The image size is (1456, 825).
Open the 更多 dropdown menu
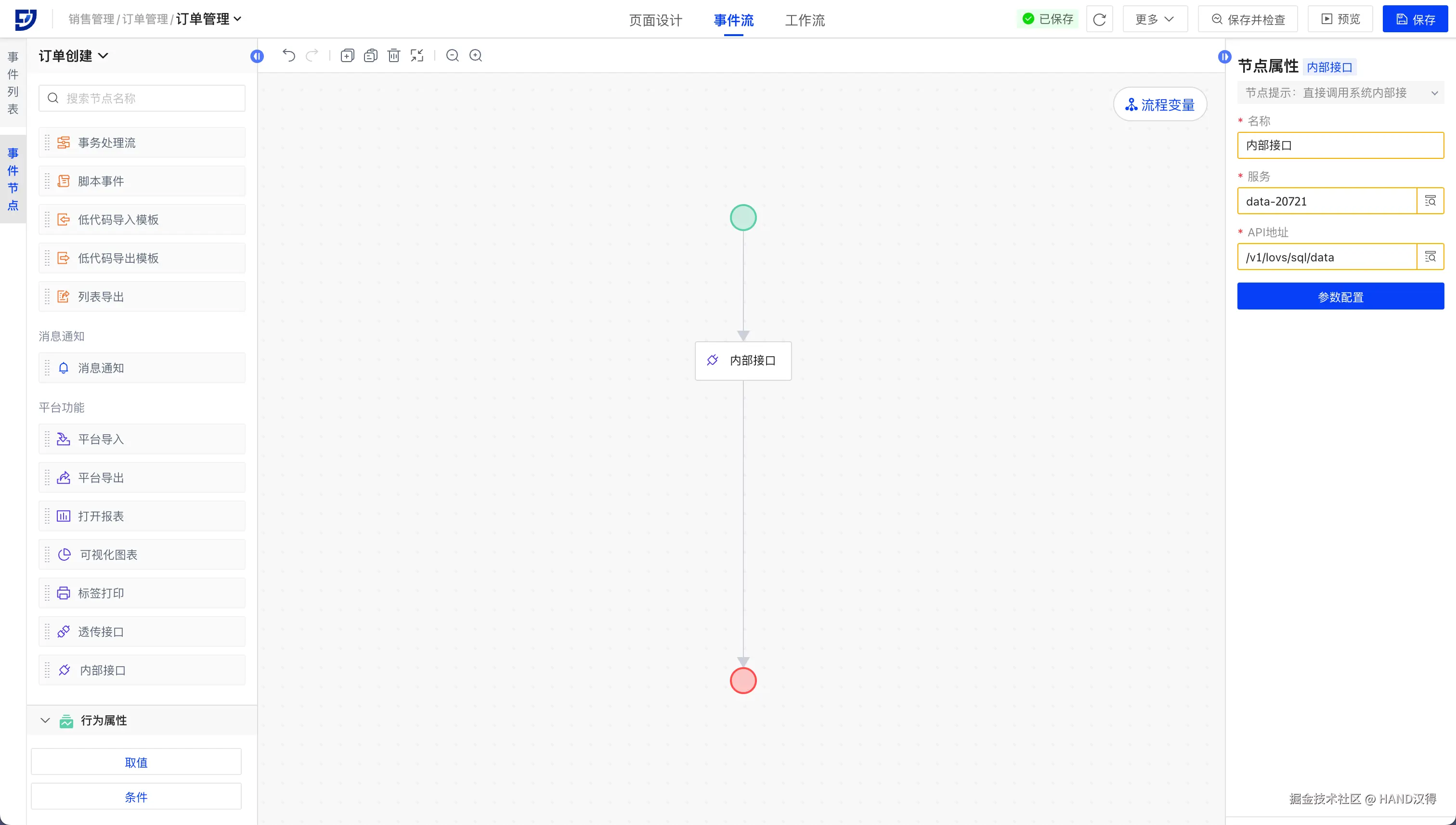(x=1155, y=19)
